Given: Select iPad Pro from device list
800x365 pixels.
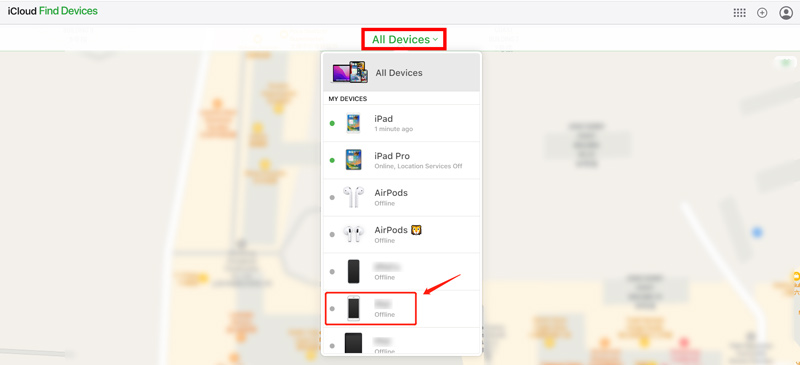Looking at the screenshot, I should (x=402, y=160).
